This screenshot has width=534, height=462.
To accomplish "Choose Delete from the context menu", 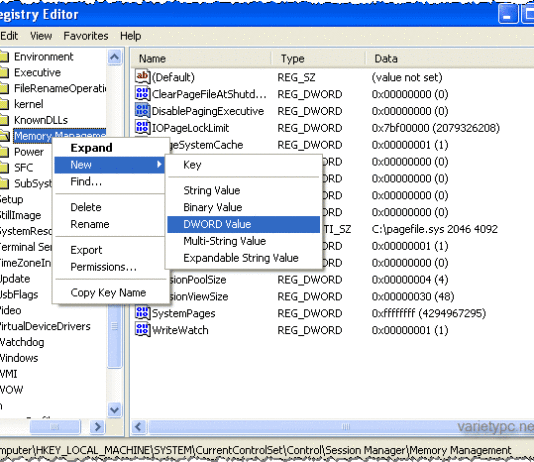I will [x=109, y=207].
